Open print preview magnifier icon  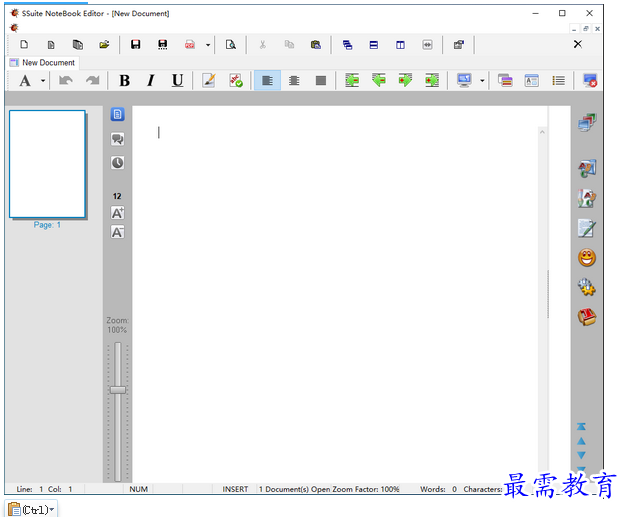pyautogui.click(x=230, y=44)
